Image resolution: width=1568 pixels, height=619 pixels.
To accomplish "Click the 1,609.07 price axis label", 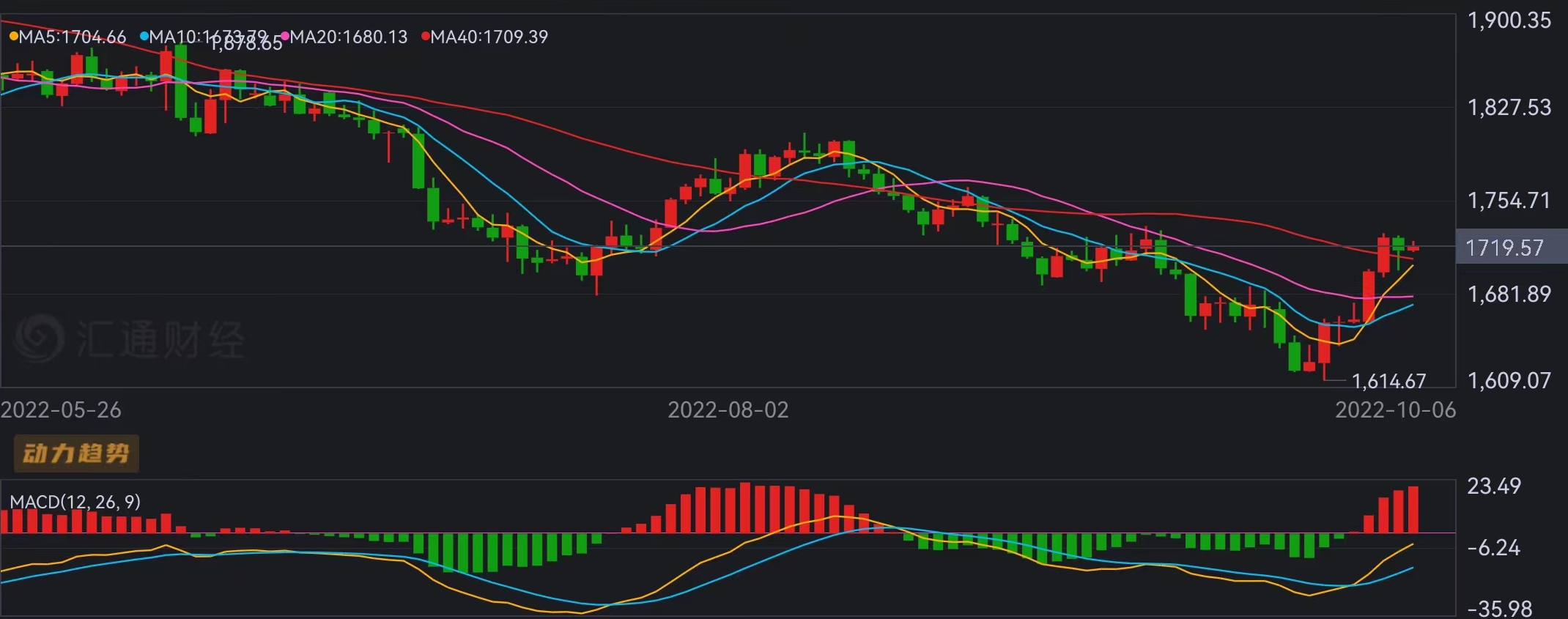I will click(x=1509, y=380).
